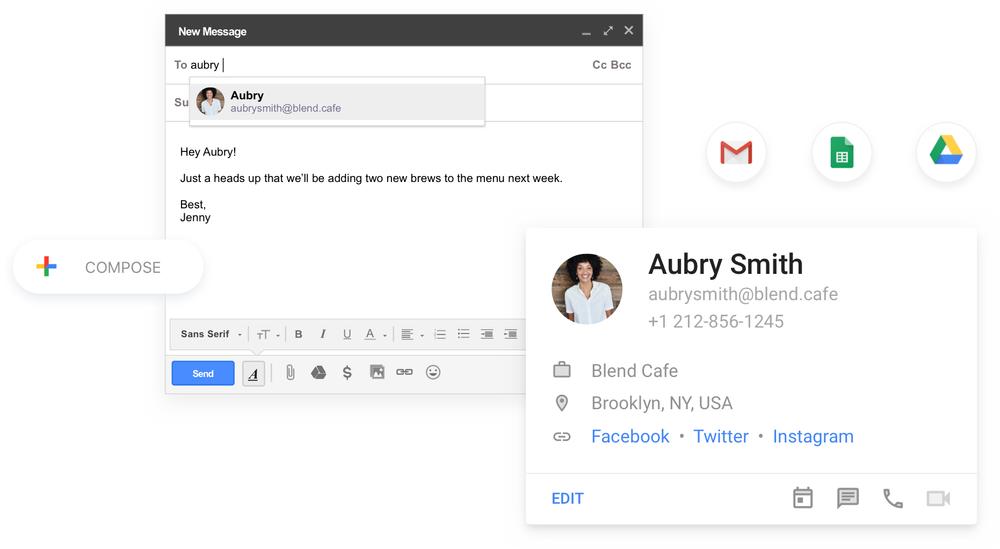Add Cc recipients
Screen dimensions: 1000x549
point(599,65)
